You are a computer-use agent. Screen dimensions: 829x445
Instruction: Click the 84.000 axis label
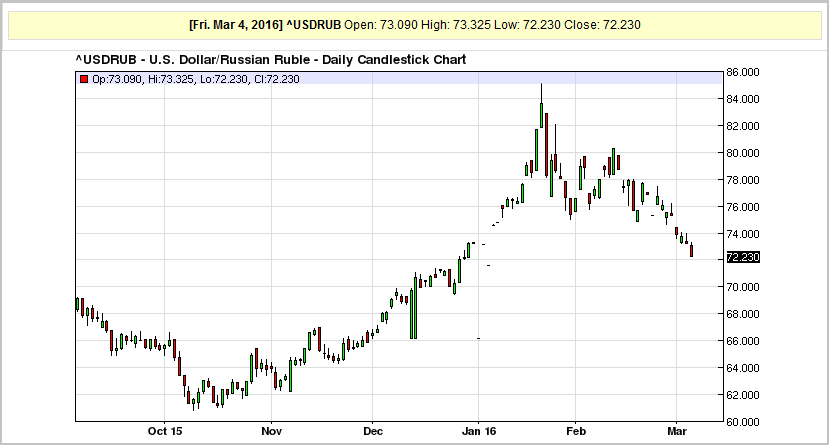[743, 99]
